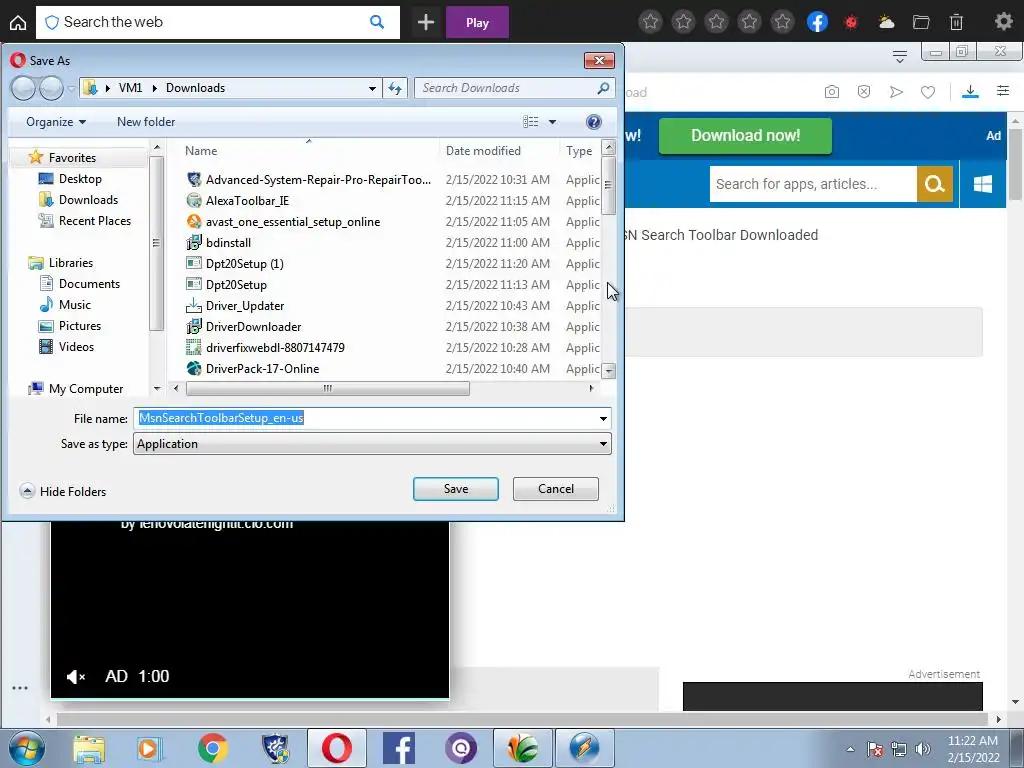Image resolution: width=1024 pixels, height=768 pixels.
Task: Click the search magnifier in web search bar
Action: (377, 22)
